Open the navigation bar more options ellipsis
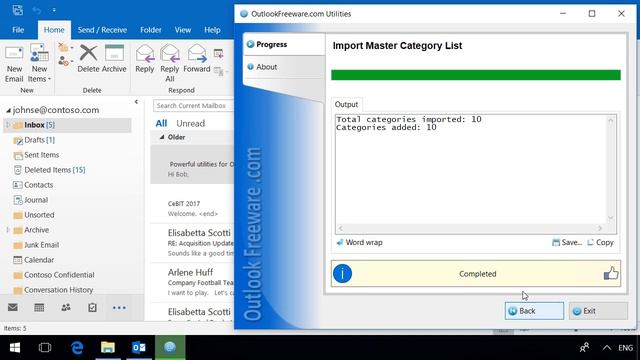 [x=119, y=308]
